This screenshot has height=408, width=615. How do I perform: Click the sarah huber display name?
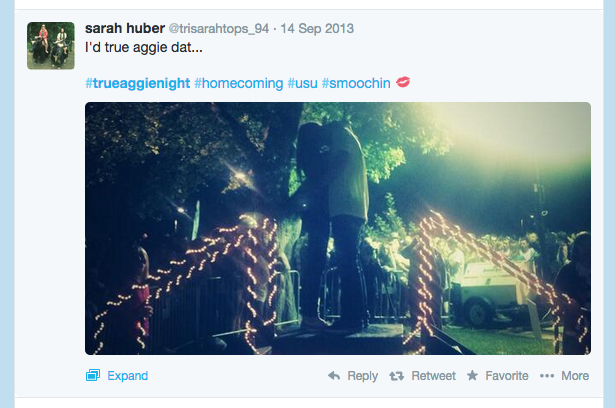coord(125,28)
